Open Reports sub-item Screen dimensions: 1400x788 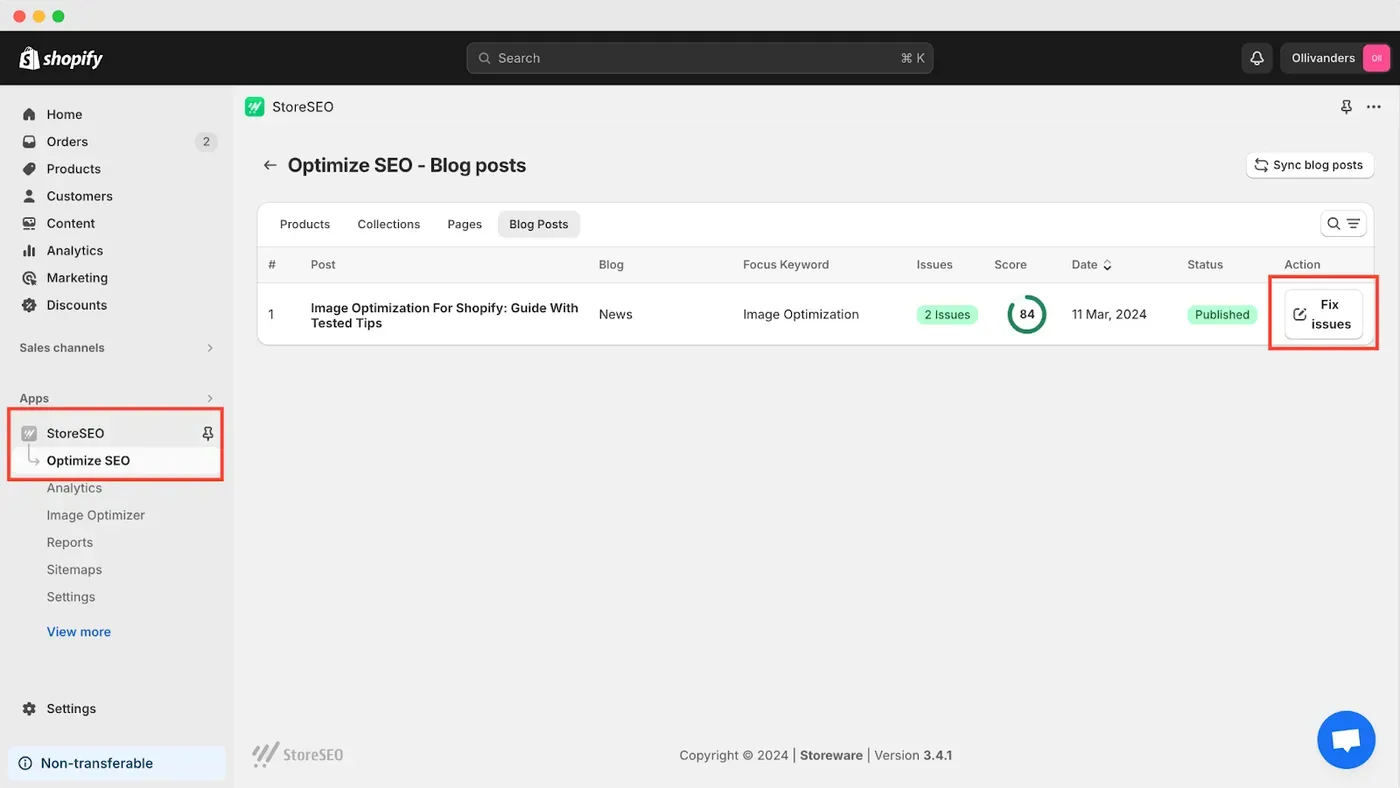(x=69, y=542)
